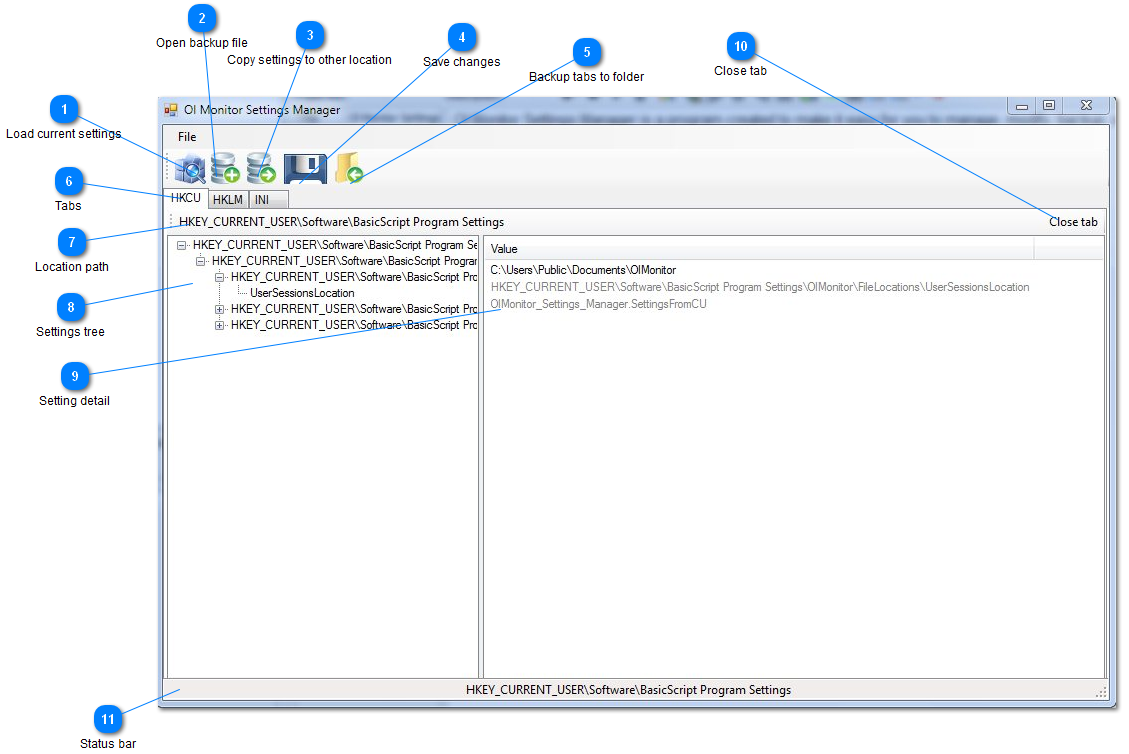Save changes with the floppy disk icon
The width and height of the screenshot is (1129, 754).
(x=305, y=169)
